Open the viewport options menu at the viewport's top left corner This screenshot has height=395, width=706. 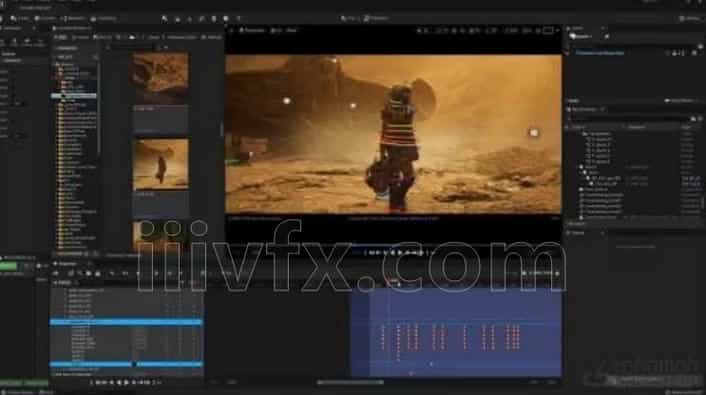click(x=232, y=31)
